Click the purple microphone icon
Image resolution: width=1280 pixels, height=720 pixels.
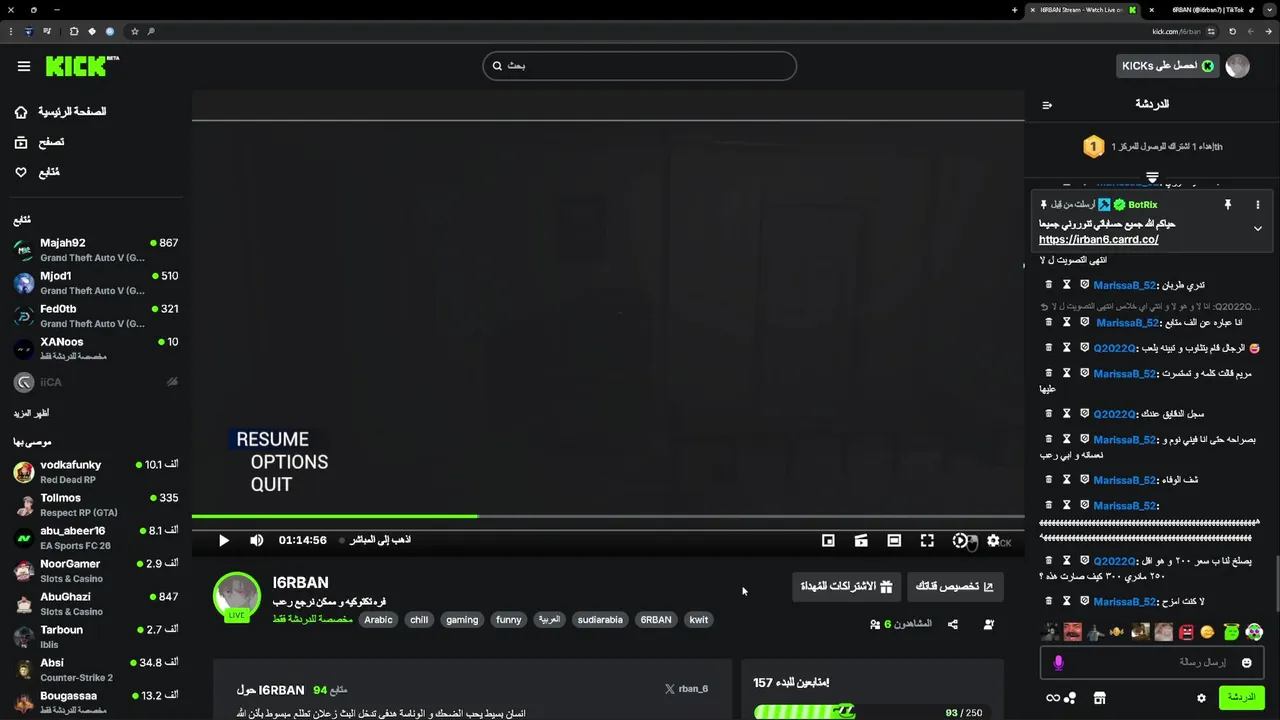coord(1058,662)
